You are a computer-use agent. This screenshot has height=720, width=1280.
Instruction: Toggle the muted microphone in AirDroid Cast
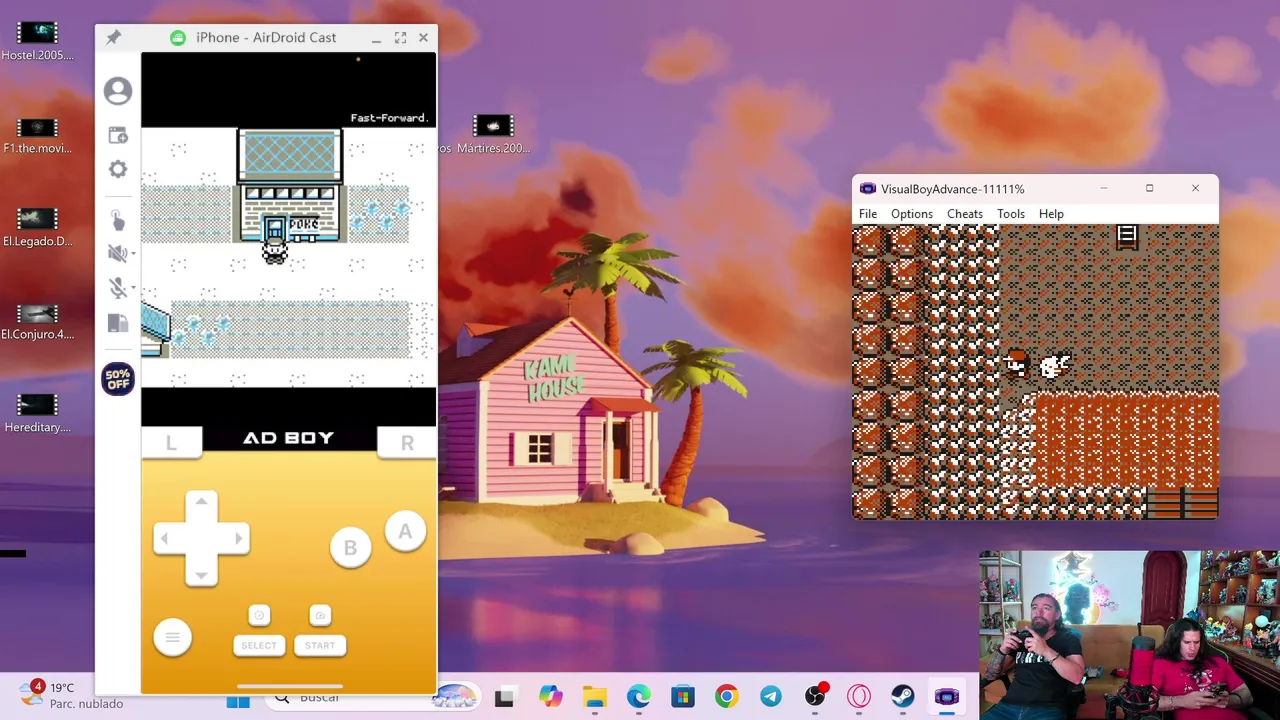coord(117,288)
